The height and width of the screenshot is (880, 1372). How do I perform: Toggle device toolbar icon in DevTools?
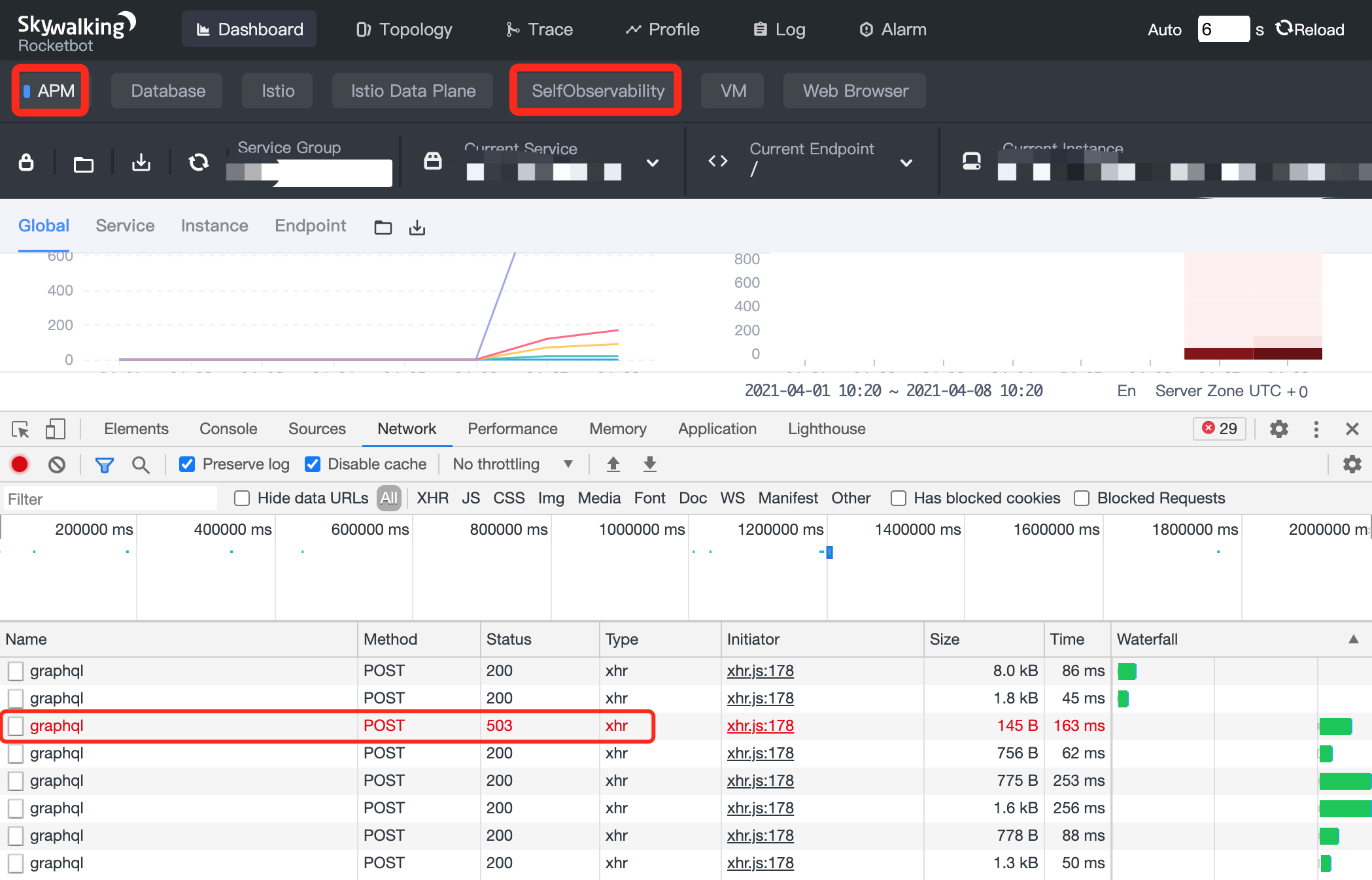[x=55, y=429]
